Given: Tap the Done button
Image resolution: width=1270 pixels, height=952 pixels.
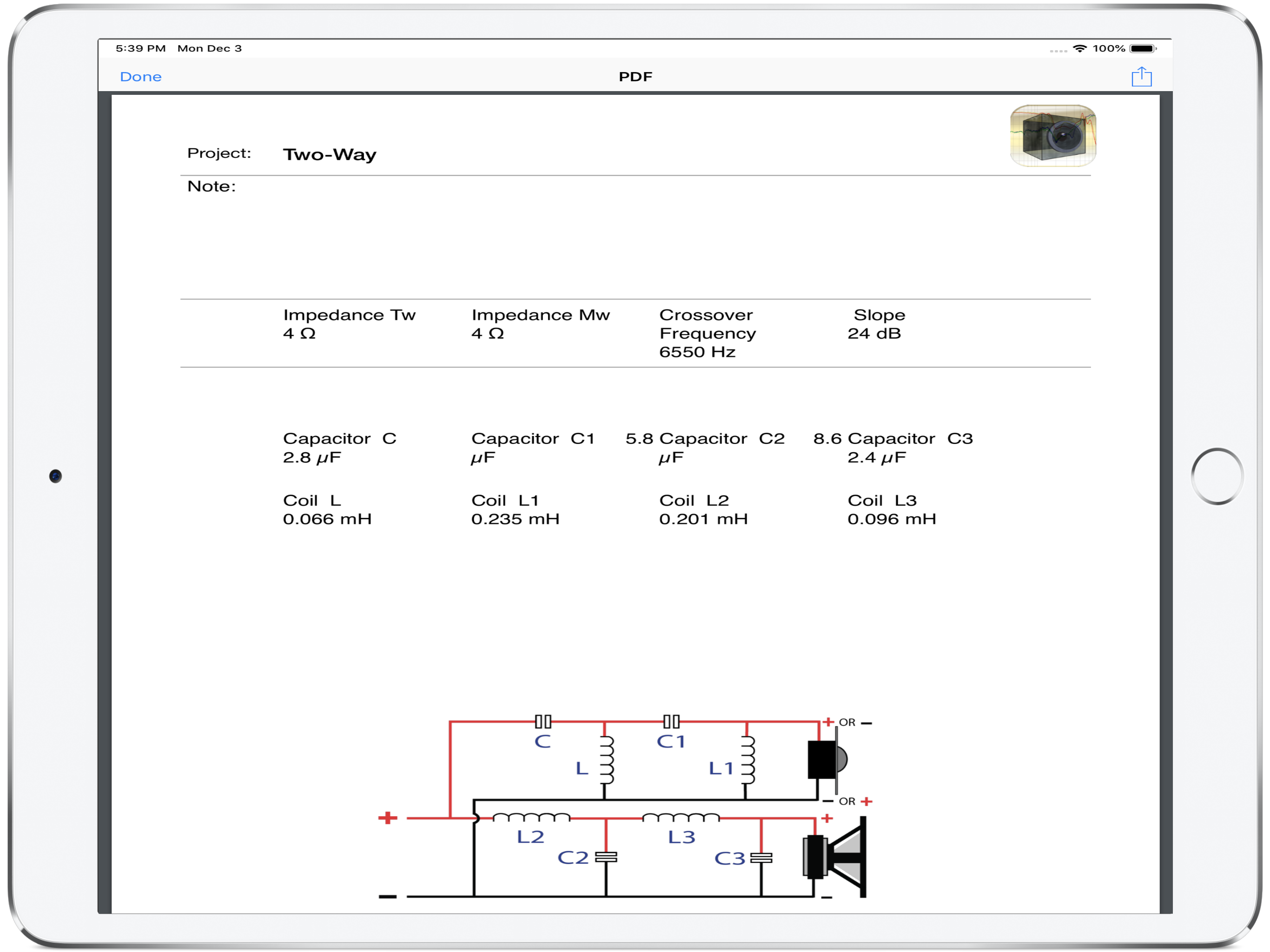Looking at the screenshot, I should point(141,76).
